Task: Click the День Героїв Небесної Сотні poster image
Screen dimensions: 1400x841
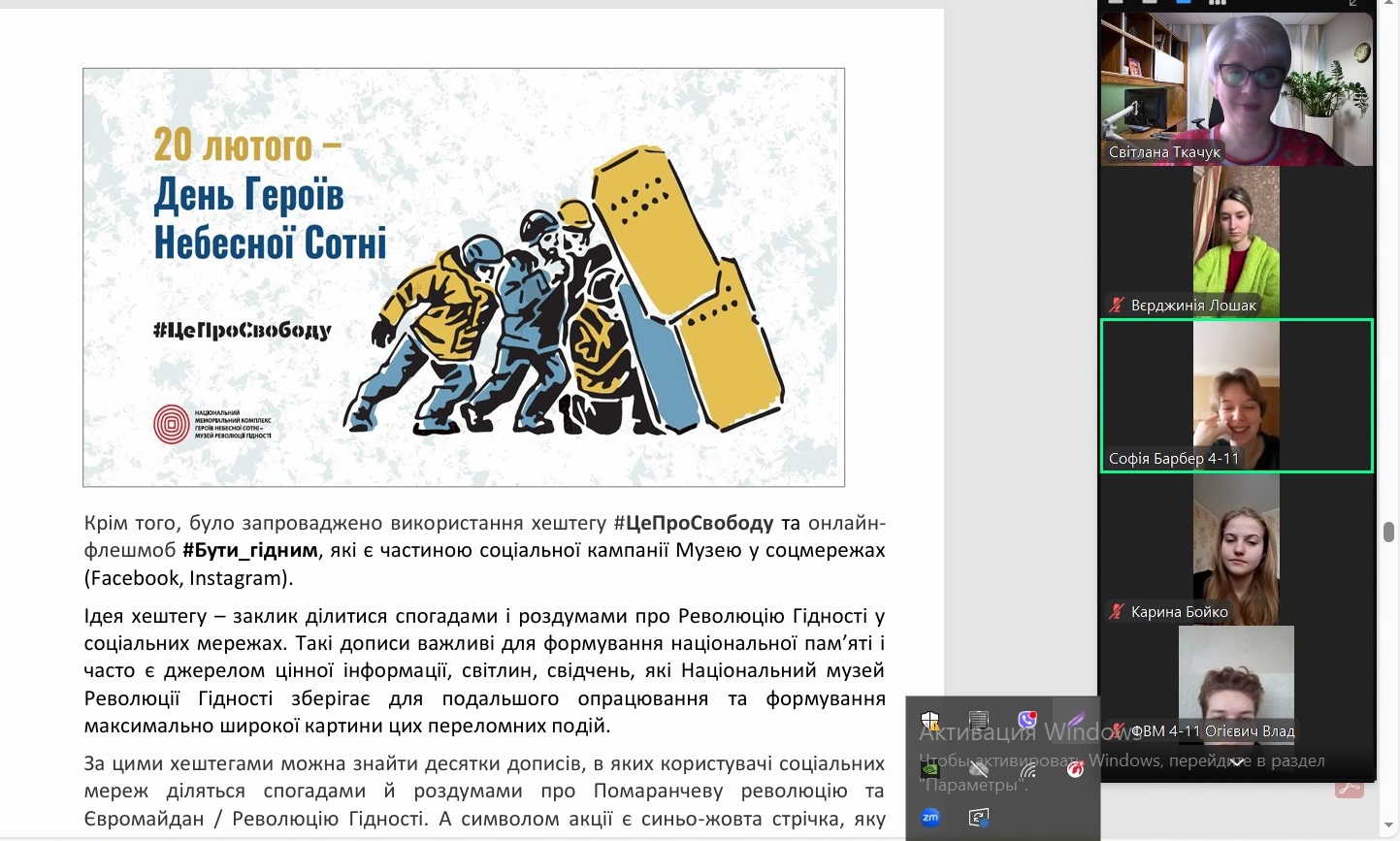Action: point(464,277)
